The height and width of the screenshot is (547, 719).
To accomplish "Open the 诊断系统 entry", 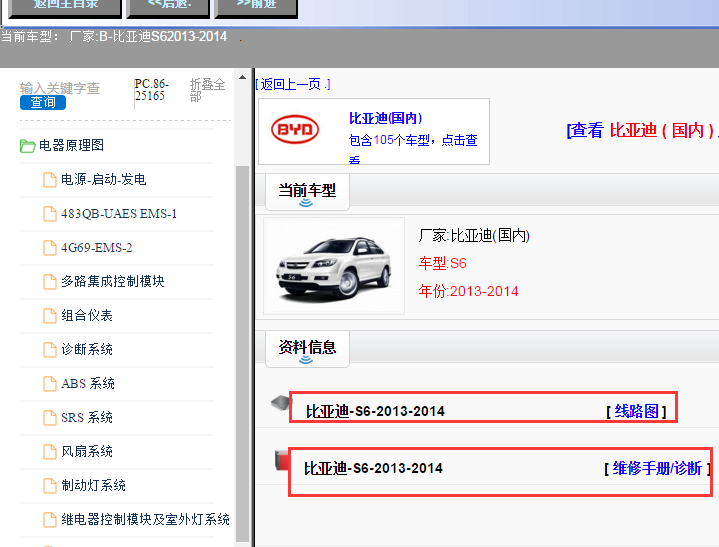I will (87, 349).
